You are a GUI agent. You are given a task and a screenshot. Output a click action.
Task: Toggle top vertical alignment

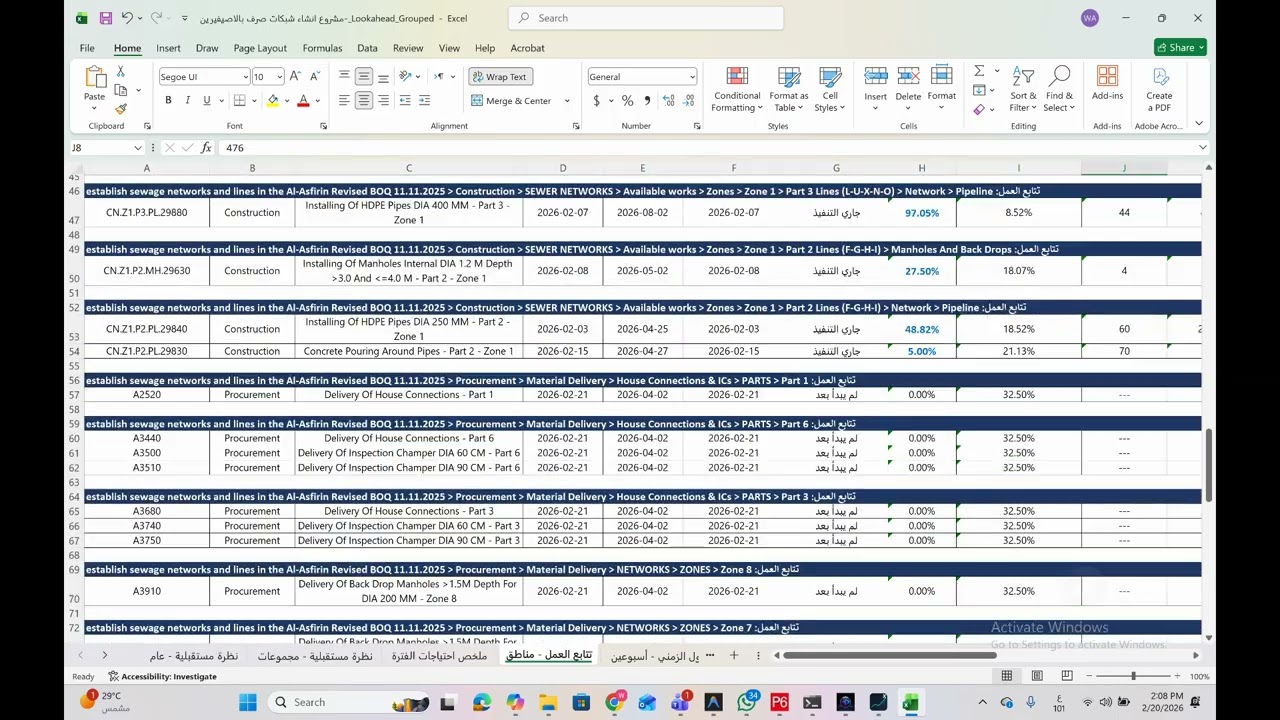pos(344,76)
